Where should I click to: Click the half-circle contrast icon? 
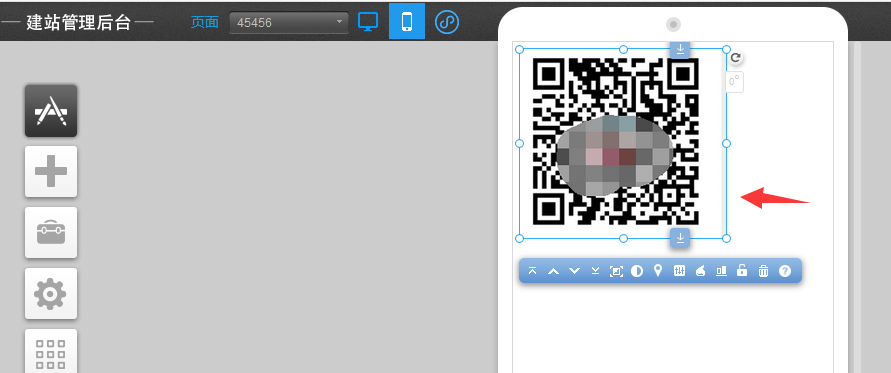637,271
